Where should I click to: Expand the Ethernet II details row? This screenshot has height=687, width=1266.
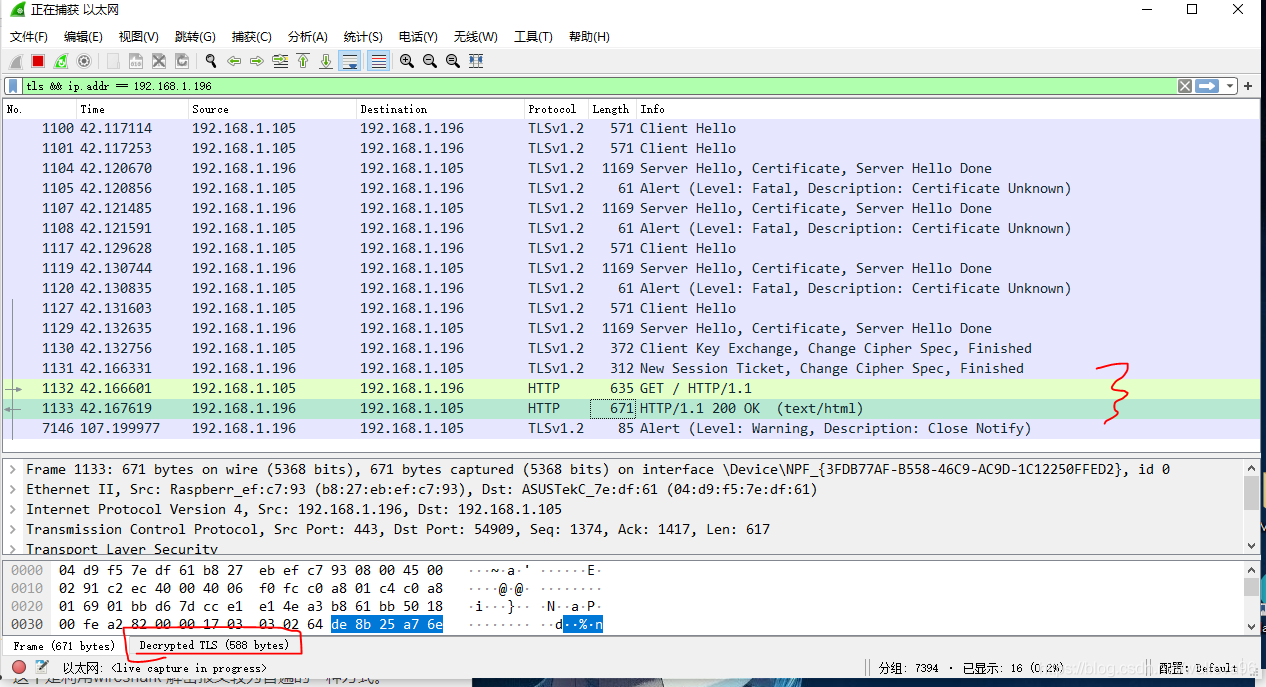tap(11, 489)
